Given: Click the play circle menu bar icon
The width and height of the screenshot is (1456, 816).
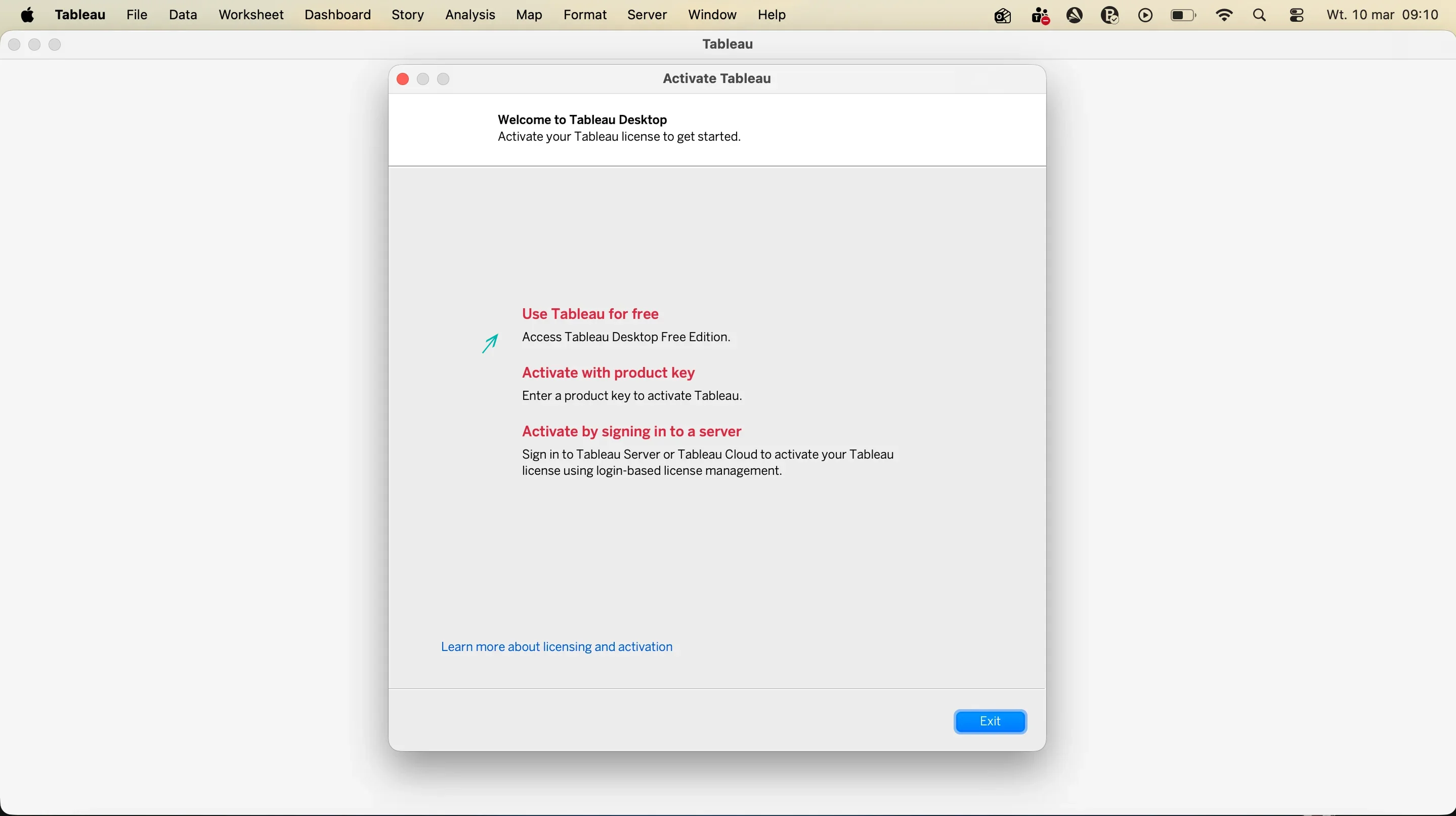Looking at the screenshot, I should click(x=1145, y=16).
